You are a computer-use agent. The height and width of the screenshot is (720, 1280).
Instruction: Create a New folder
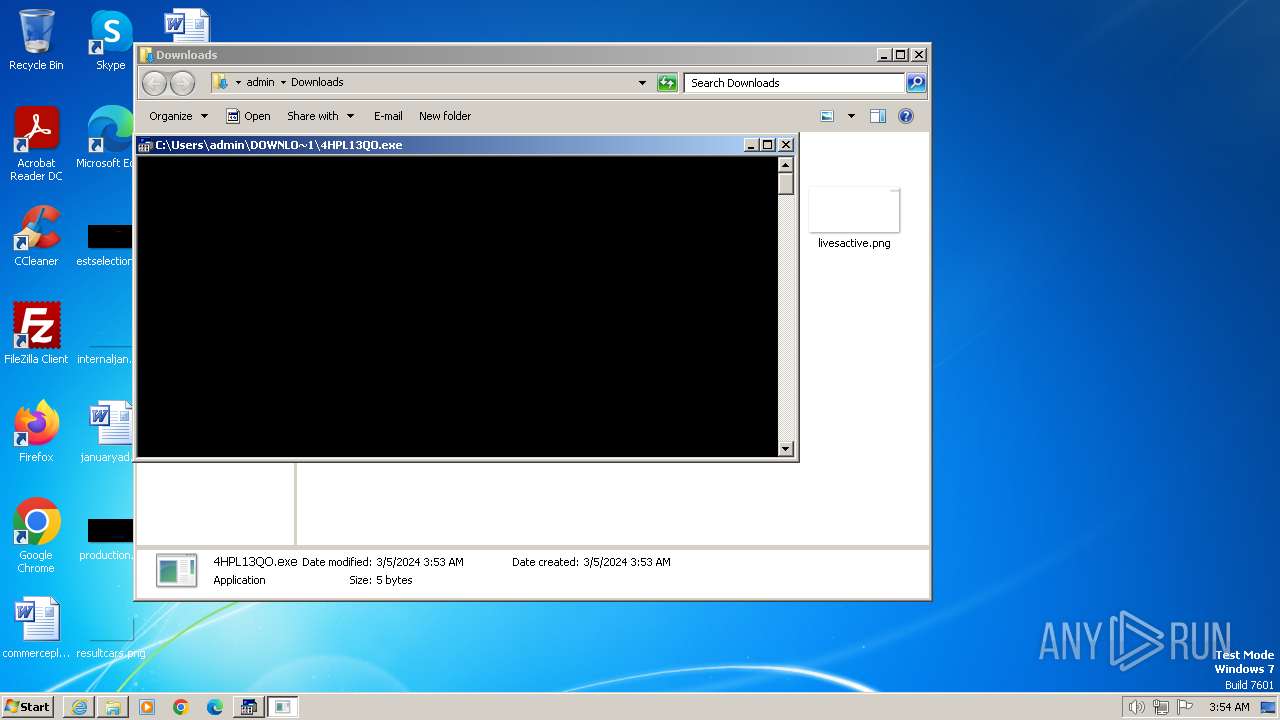click(445, 116)
